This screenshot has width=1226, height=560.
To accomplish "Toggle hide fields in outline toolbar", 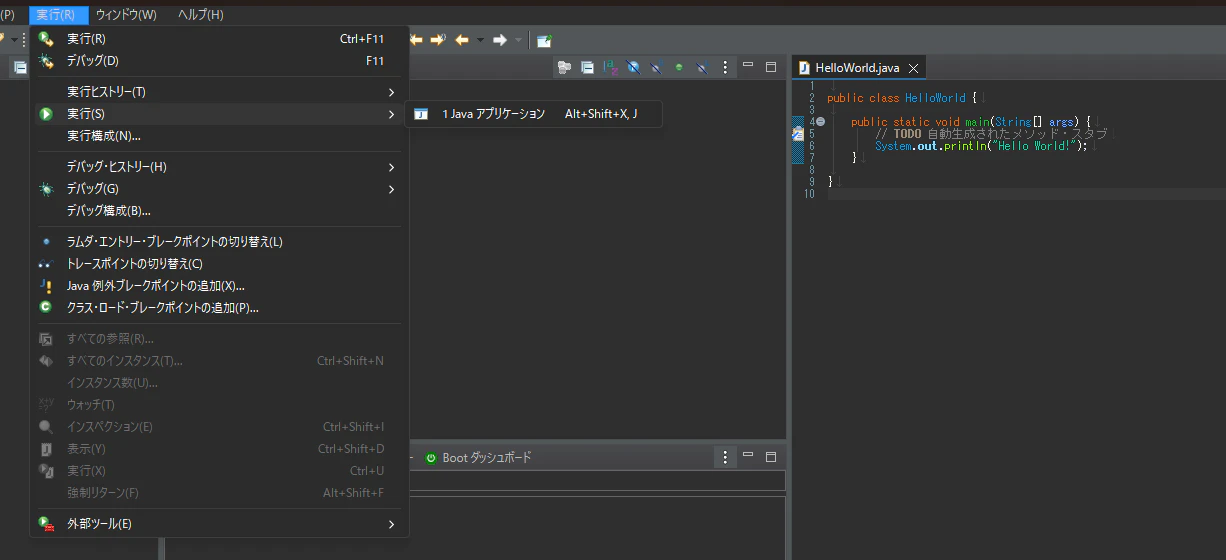I will [x=633, y=67].
